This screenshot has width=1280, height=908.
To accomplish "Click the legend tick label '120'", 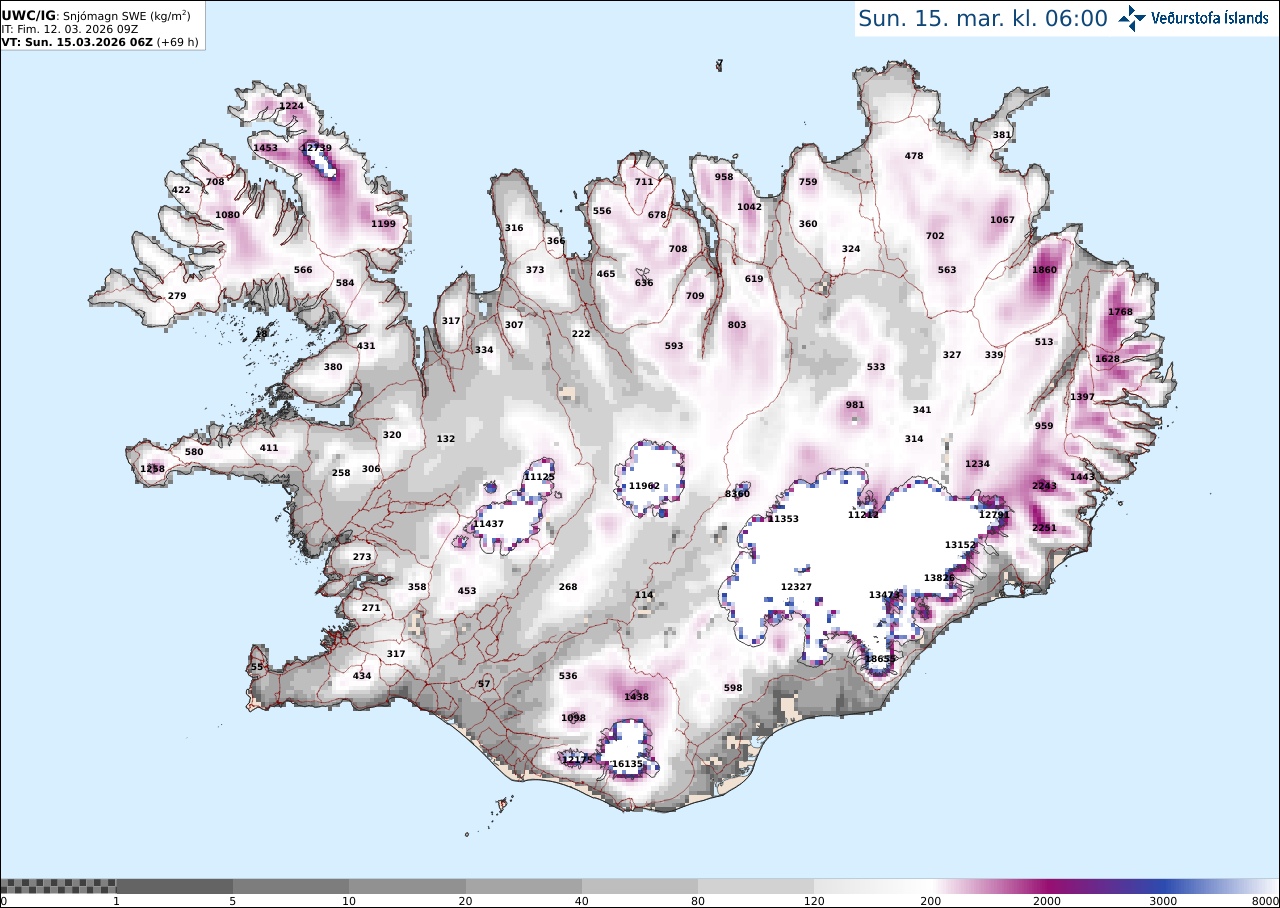I will tap(814, 901).
